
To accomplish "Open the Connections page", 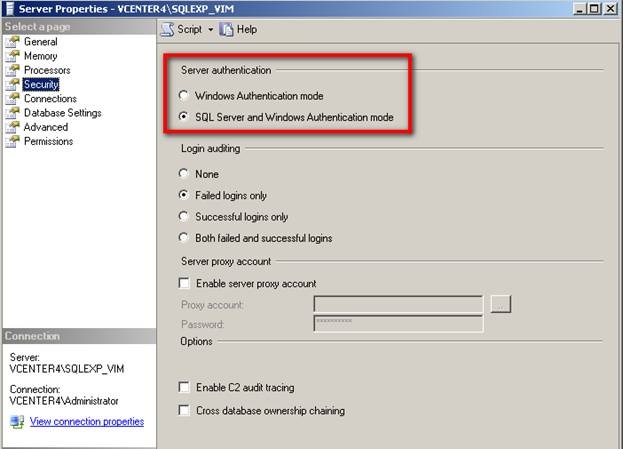I will click(50, 99).
